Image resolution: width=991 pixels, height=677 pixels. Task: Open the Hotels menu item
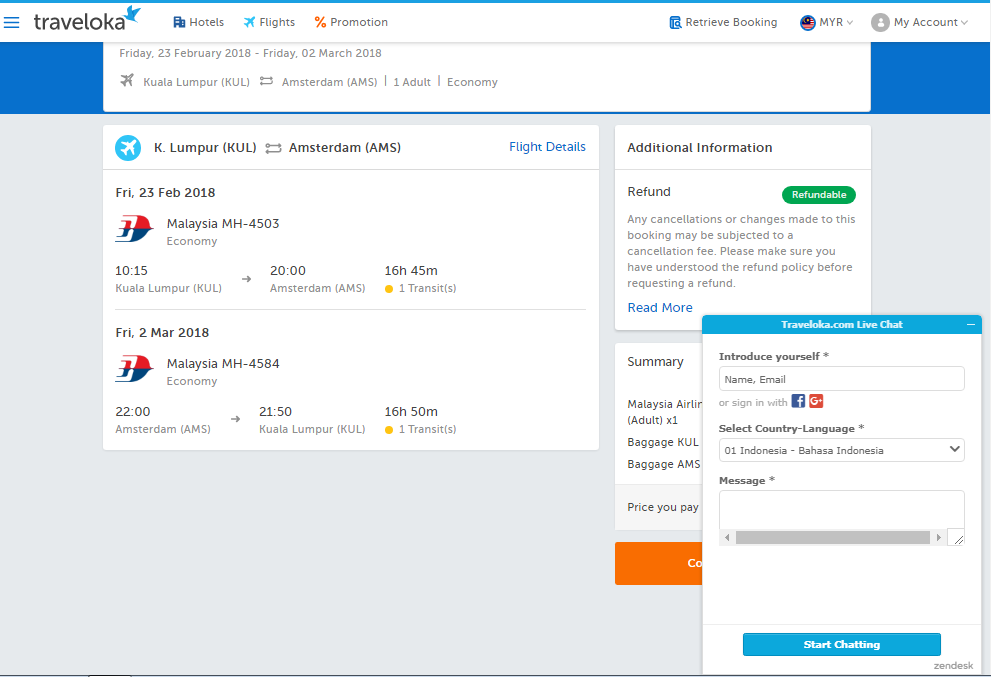click(198, 22)
